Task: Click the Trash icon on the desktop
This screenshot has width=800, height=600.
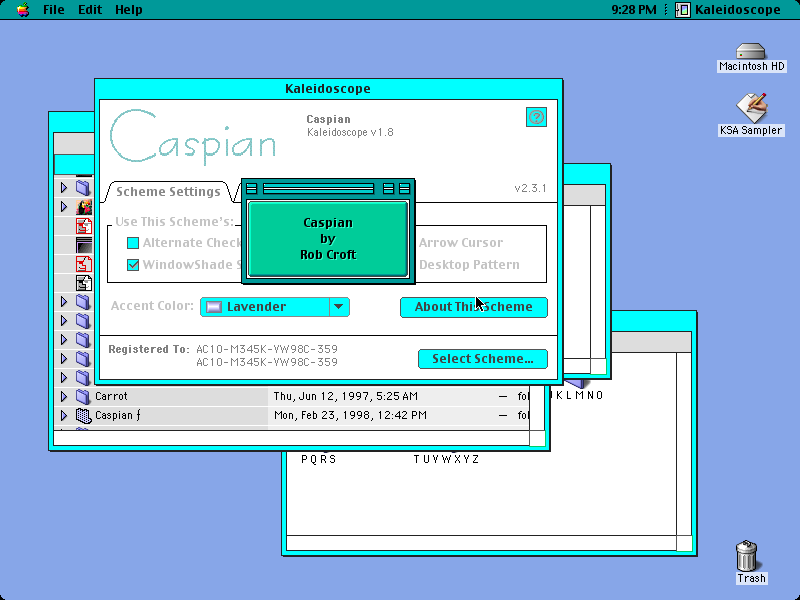Action: click(747, 556)
